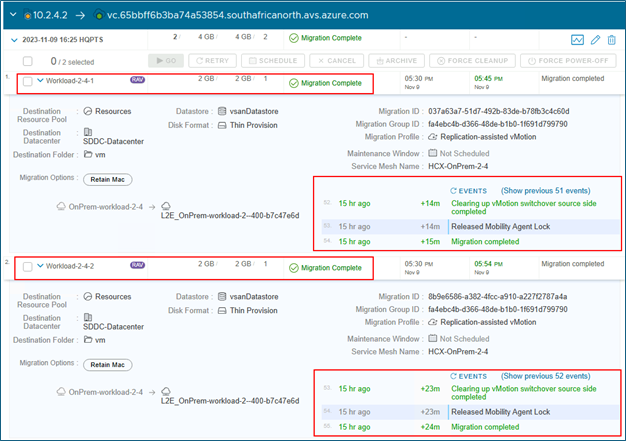
Task: Click Resources pool icon under Workload-2-4-2
Action: (x=88, y=296)
